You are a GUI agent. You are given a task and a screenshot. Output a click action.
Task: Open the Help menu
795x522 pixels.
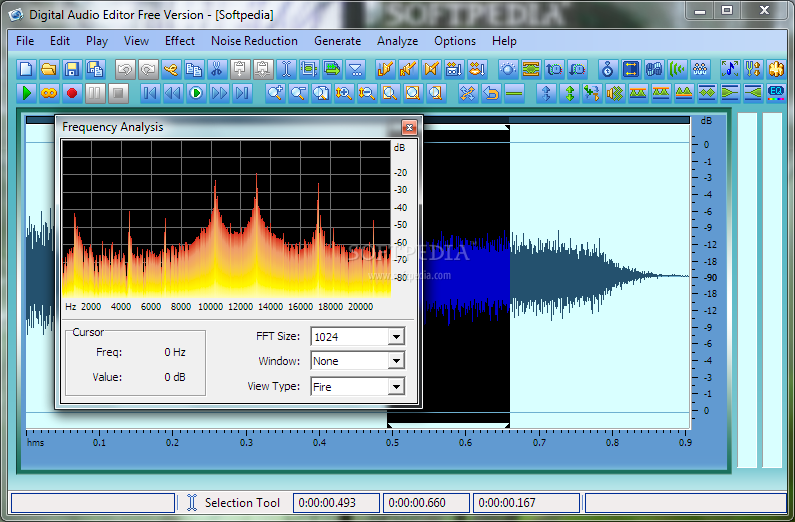click(x=504, y=41)
